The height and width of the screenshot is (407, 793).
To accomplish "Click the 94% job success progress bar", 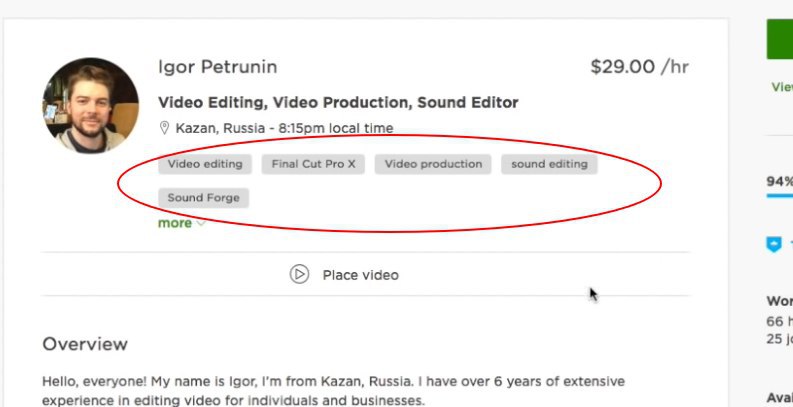I will click(x=779, y=196).
